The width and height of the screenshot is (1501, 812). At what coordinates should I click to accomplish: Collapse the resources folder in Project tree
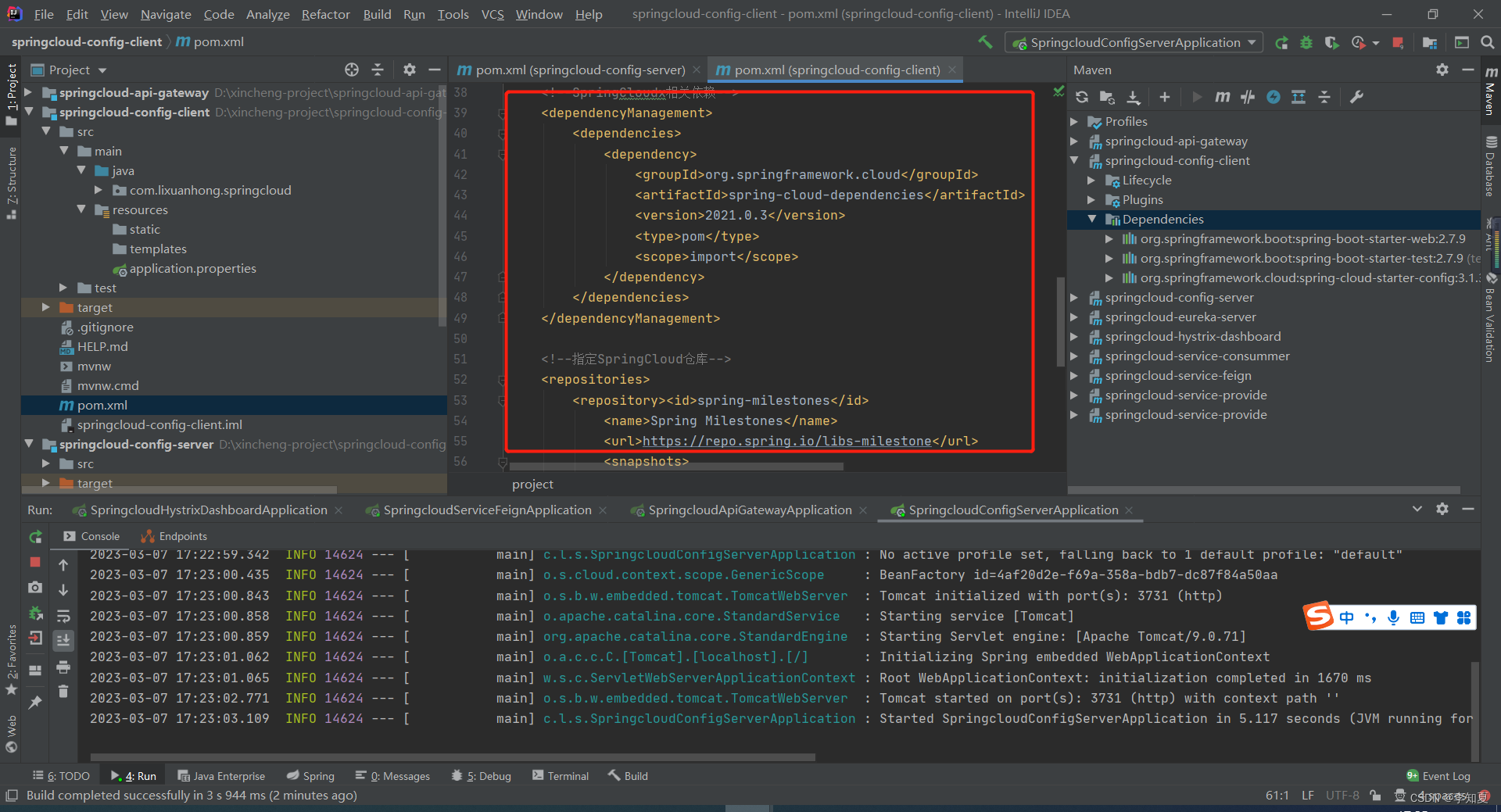click(81, 209)
